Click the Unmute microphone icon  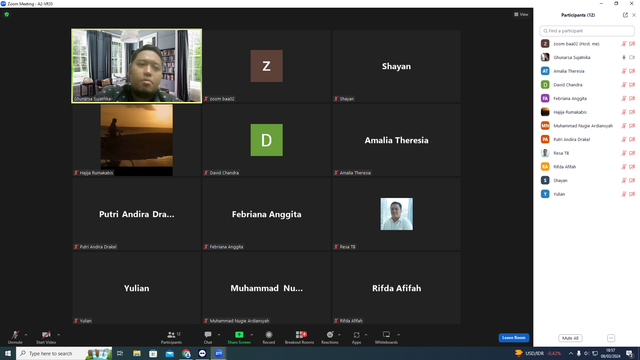(x=15, y=335)
